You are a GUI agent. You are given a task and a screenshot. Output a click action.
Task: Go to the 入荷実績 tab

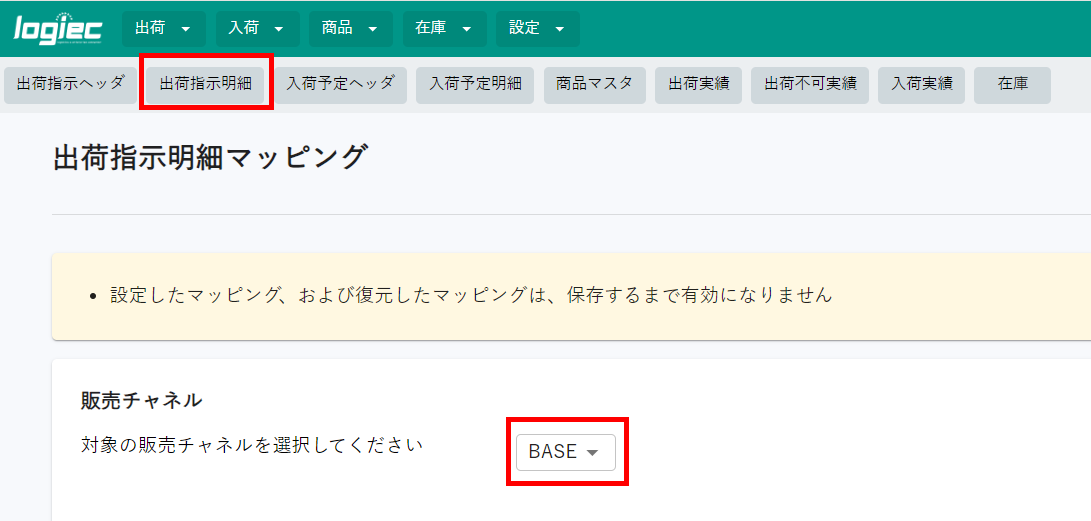click(921, 85)
